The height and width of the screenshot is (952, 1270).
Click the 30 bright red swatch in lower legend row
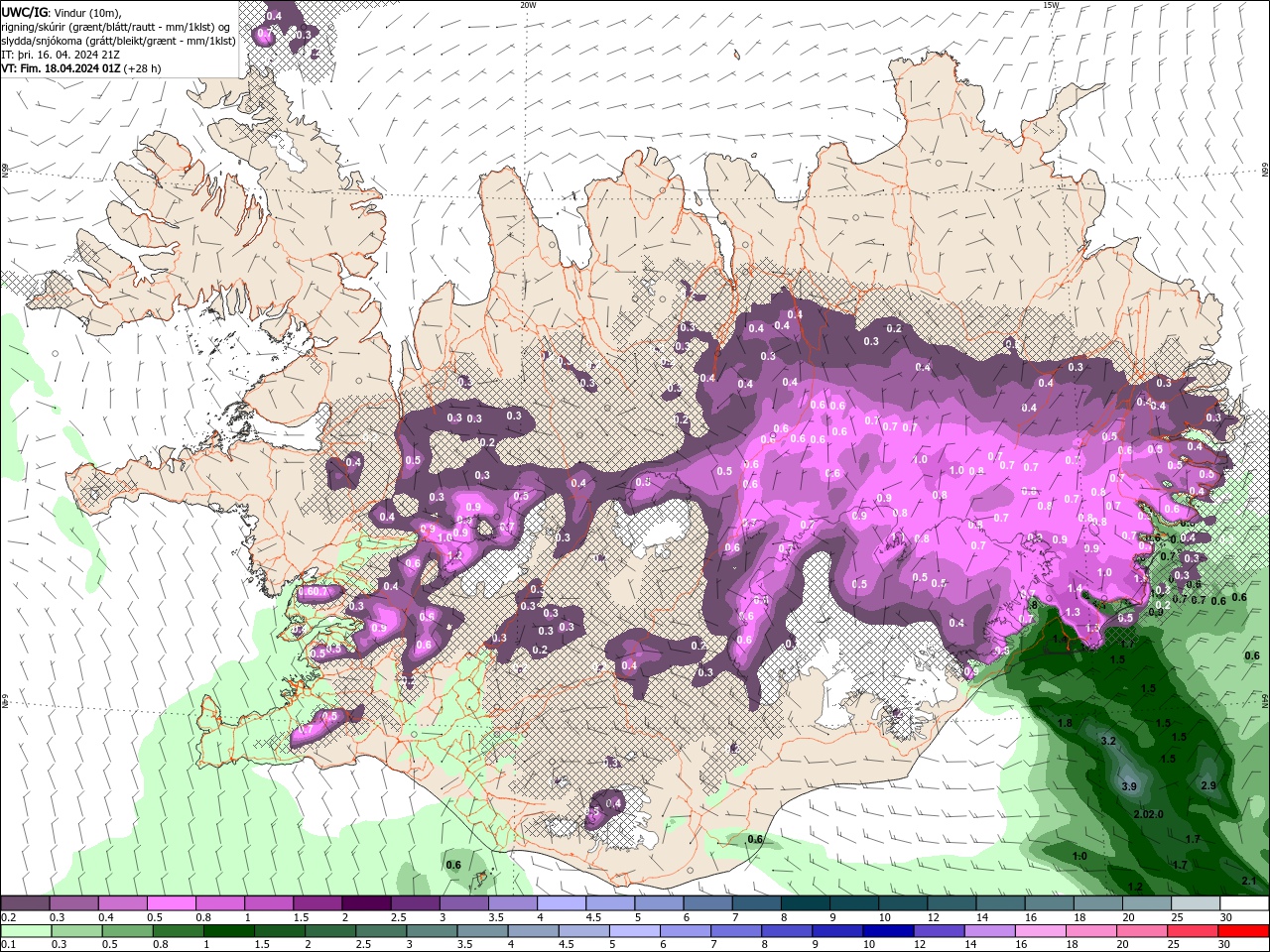click(x=1243, y=931)
